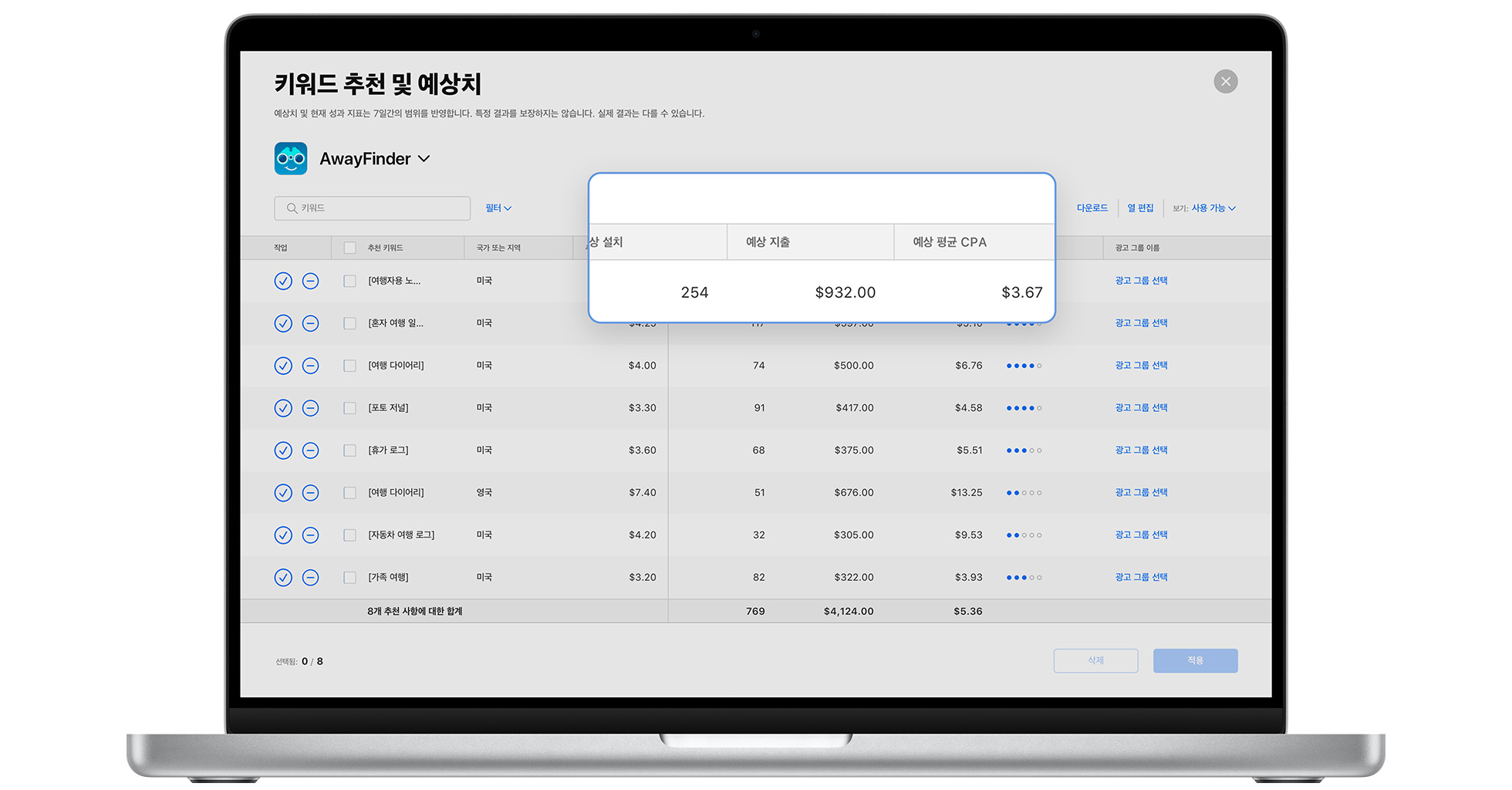Check the box for 혼자 여행 일... row
The image size is (1512, 790).
349,323
